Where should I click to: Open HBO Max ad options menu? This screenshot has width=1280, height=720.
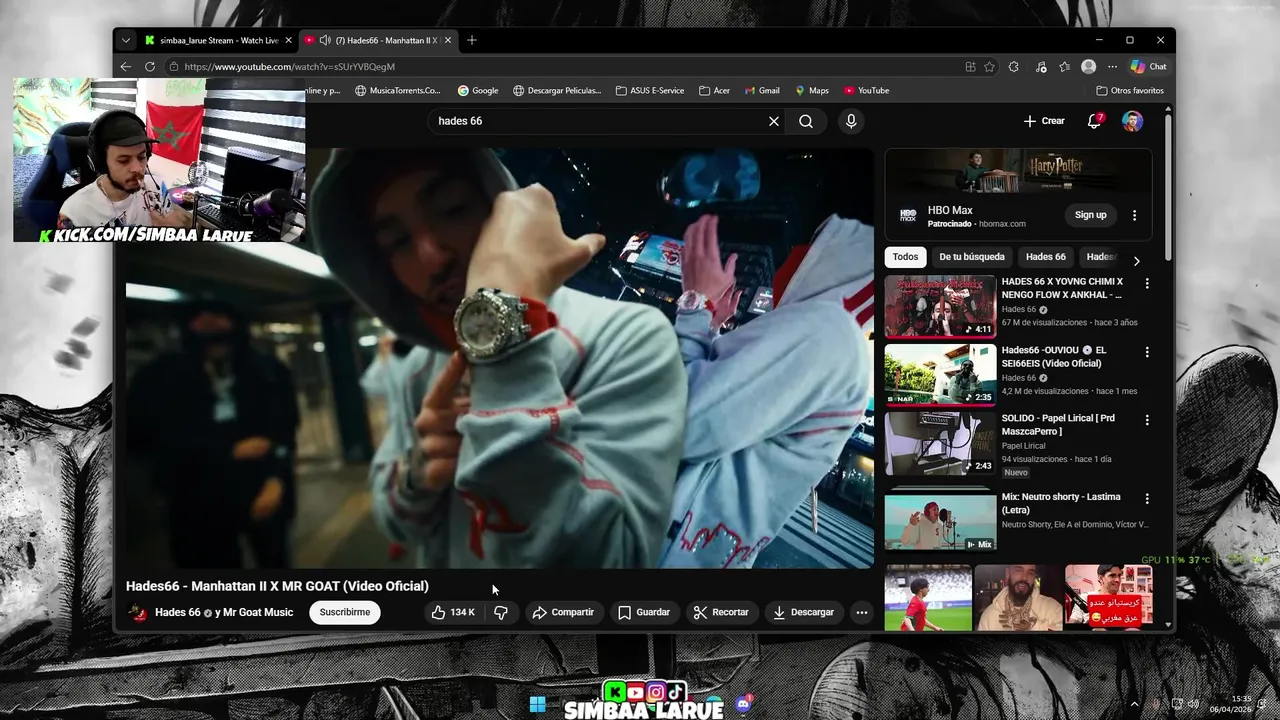point(1134,215)
